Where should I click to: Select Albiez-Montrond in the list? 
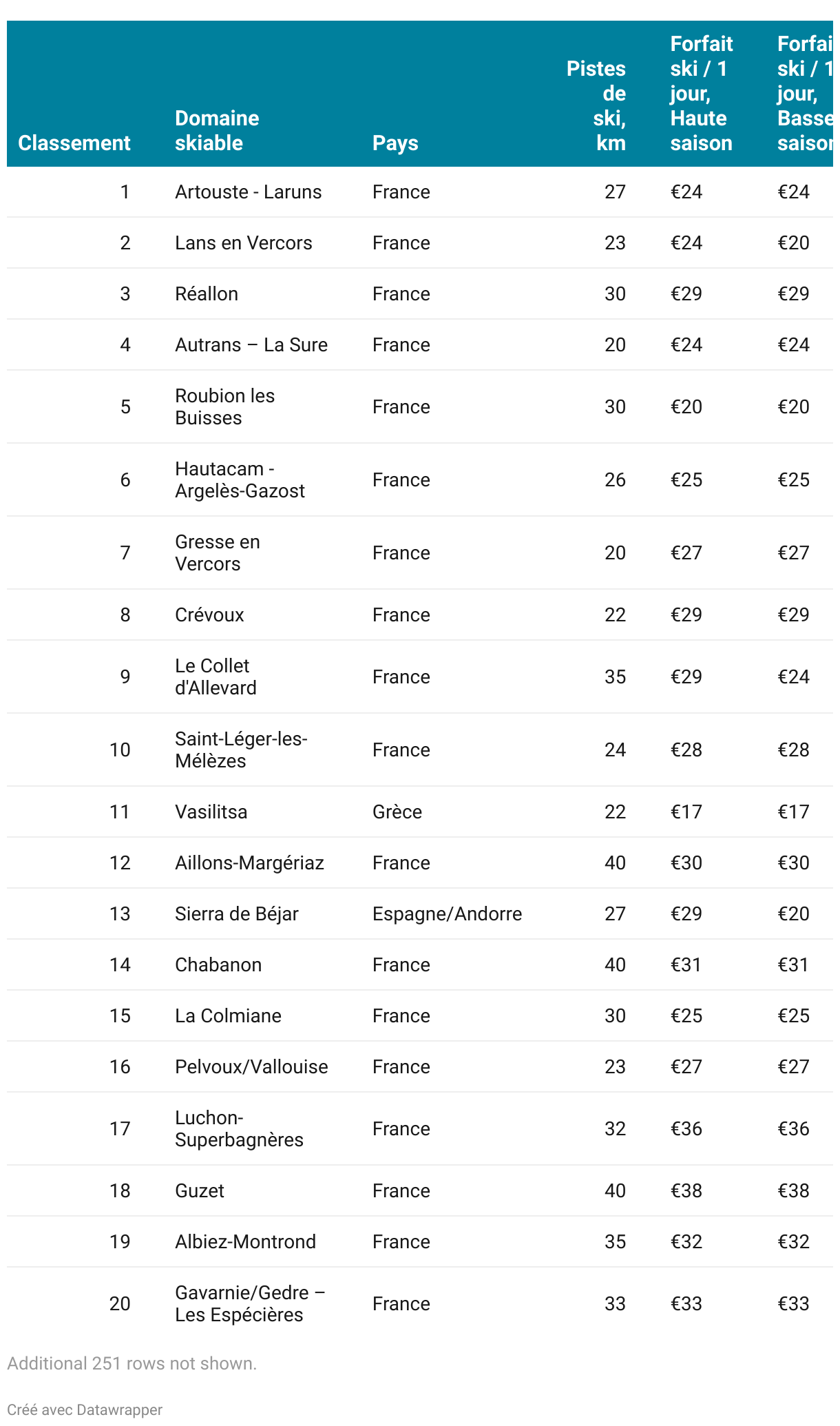coord(246,1241)
